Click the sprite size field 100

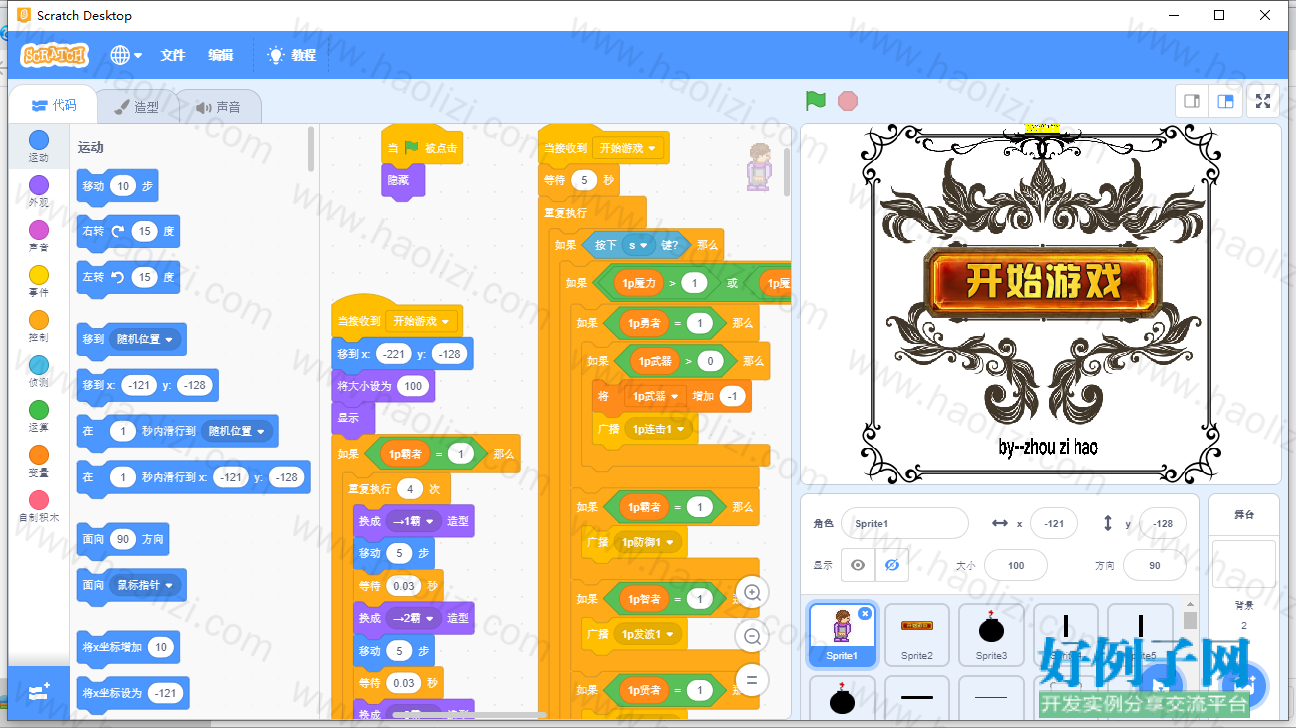(x=1016, y=565)
